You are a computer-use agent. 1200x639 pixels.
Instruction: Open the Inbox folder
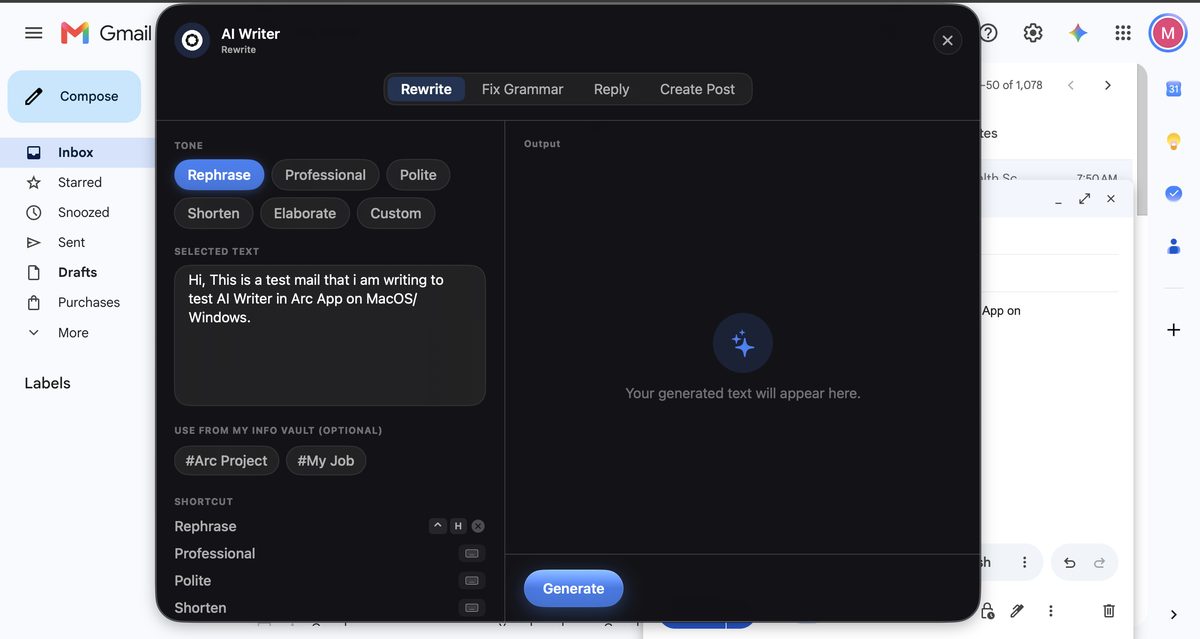pyautogui.click(x=75, y=152)
